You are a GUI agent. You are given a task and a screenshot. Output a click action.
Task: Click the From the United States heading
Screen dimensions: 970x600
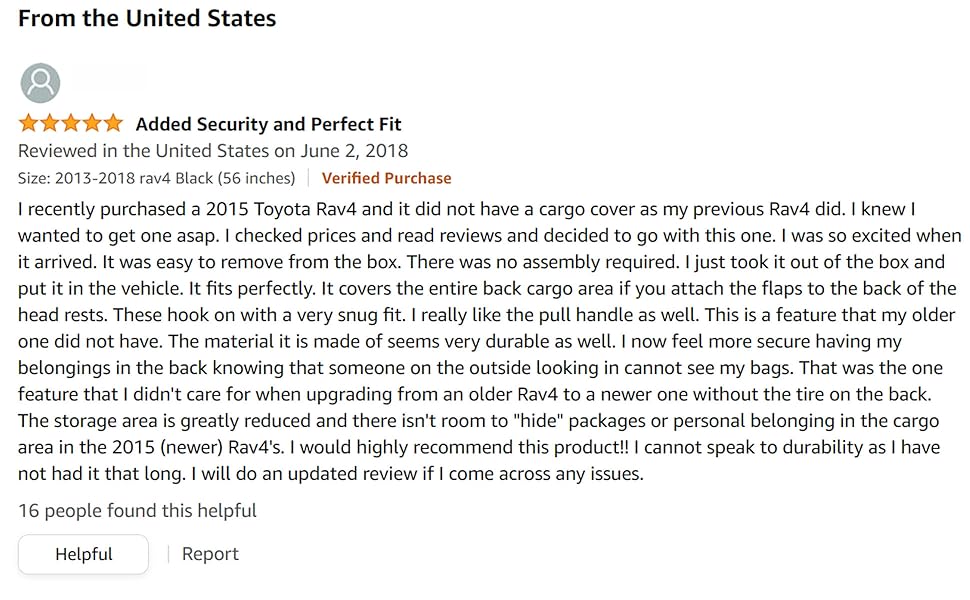(x=147, y=19)
